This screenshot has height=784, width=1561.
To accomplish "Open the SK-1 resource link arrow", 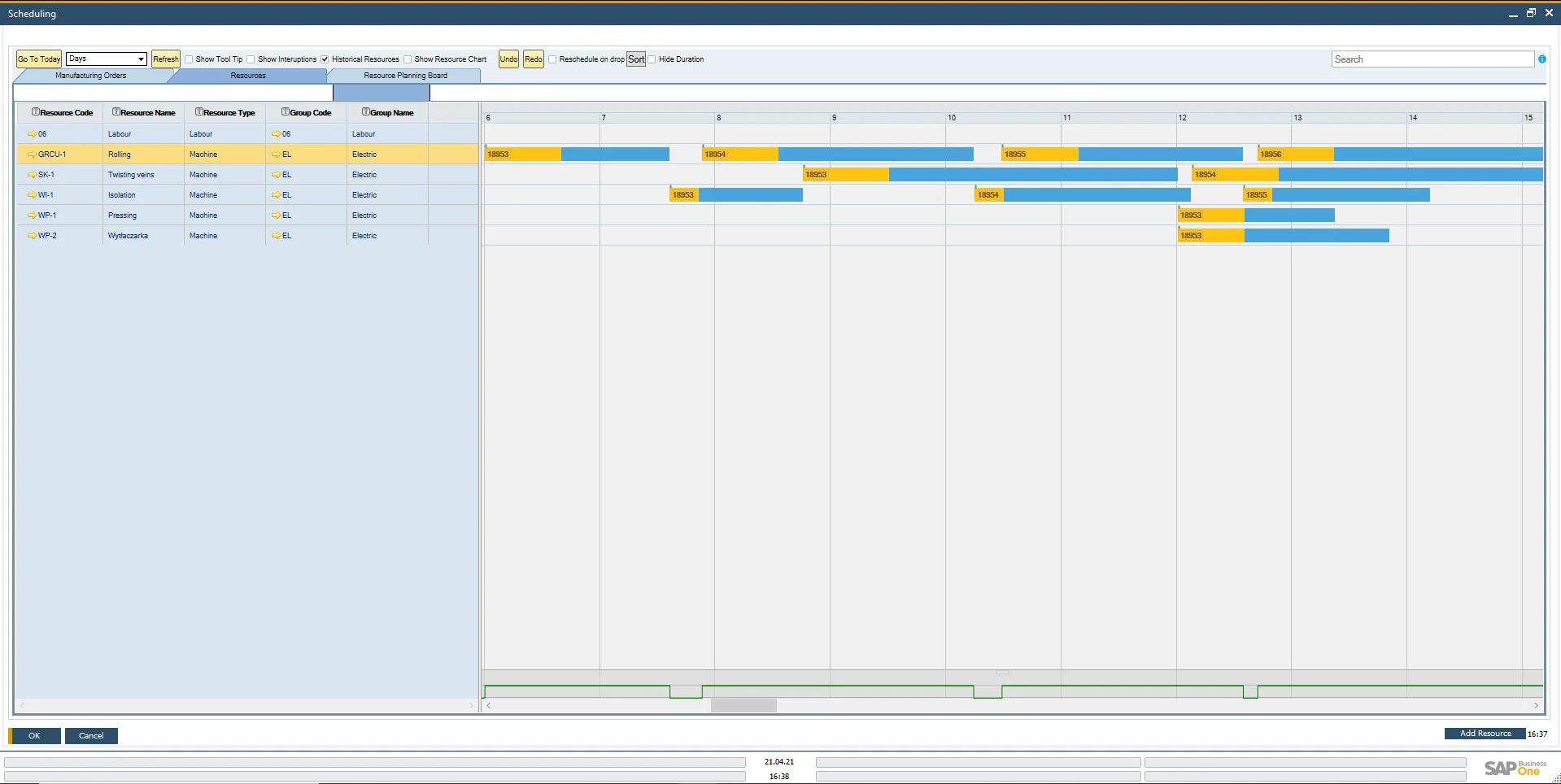I will [32, 175].
